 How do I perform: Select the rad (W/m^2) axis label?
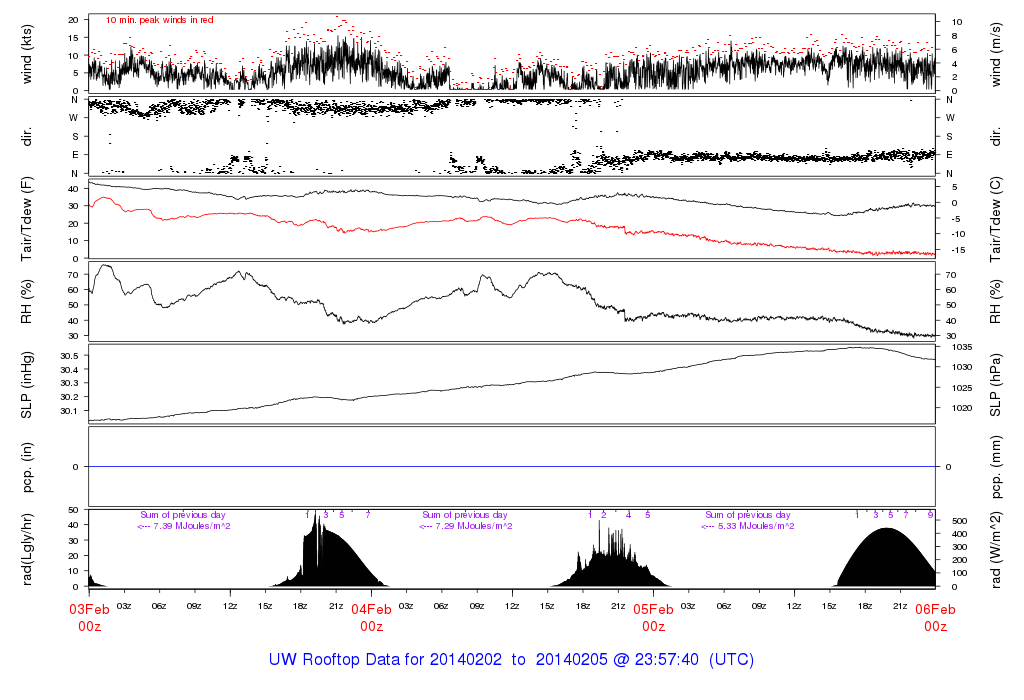[x=998, y=549]
